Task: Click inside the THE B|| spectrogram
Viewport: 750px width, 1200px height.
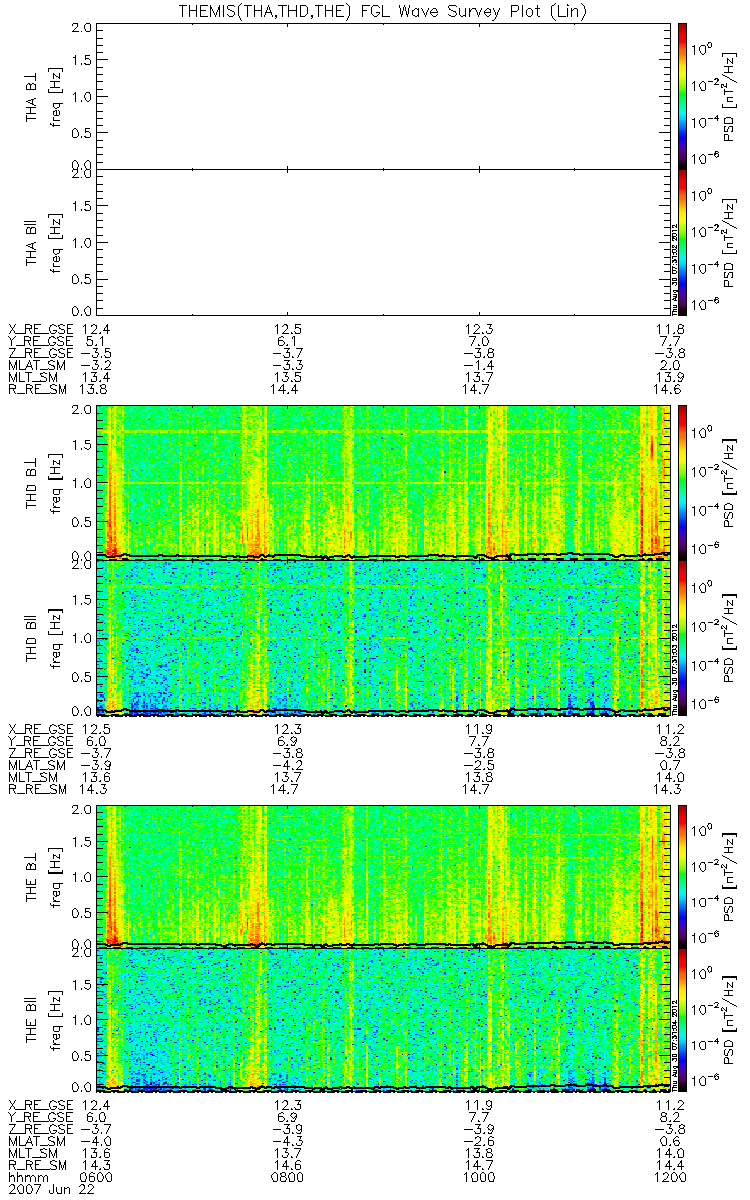Action: [385, 1019]
